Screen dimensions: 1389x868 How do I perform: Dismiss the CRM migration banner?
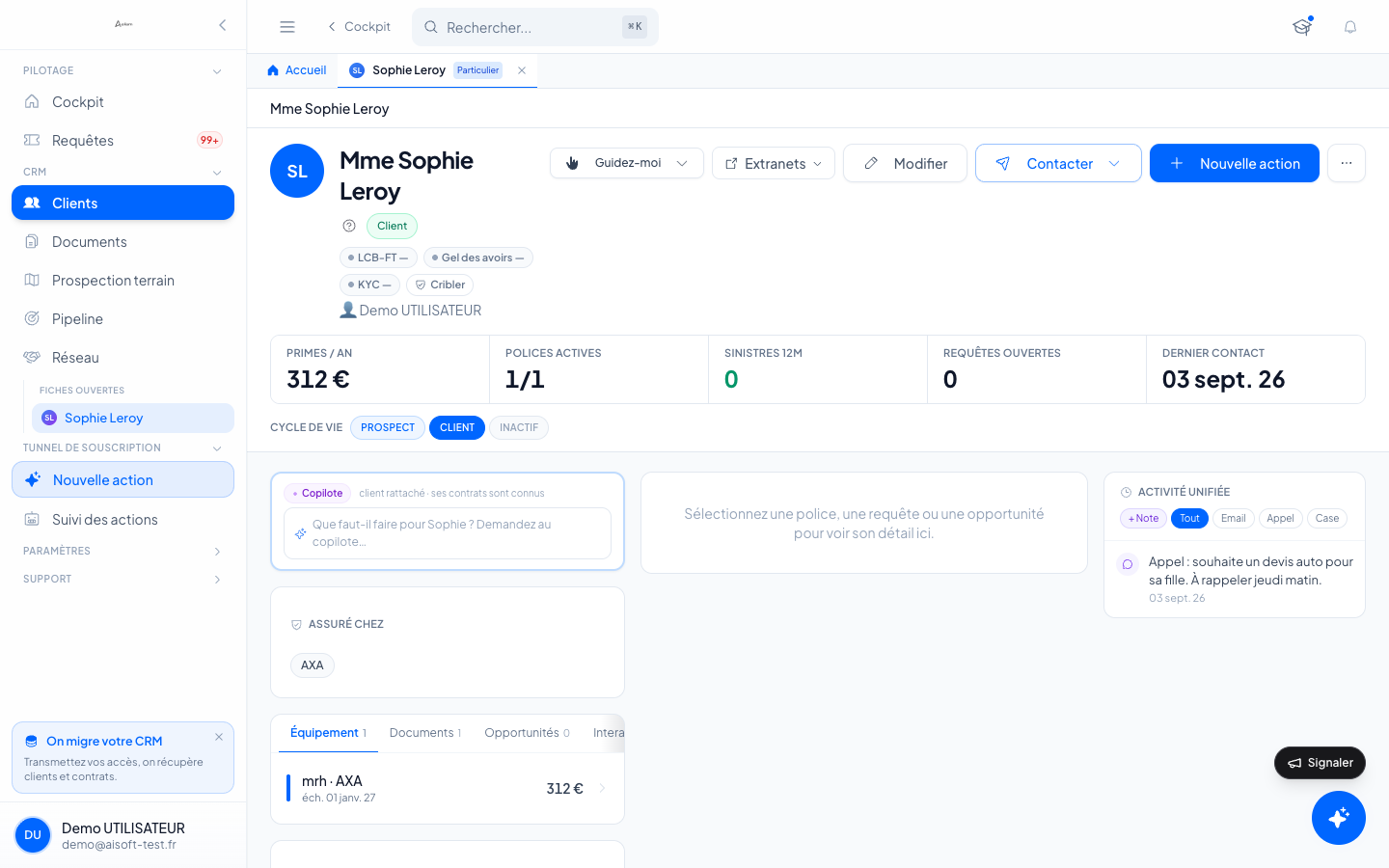(219, 737)
